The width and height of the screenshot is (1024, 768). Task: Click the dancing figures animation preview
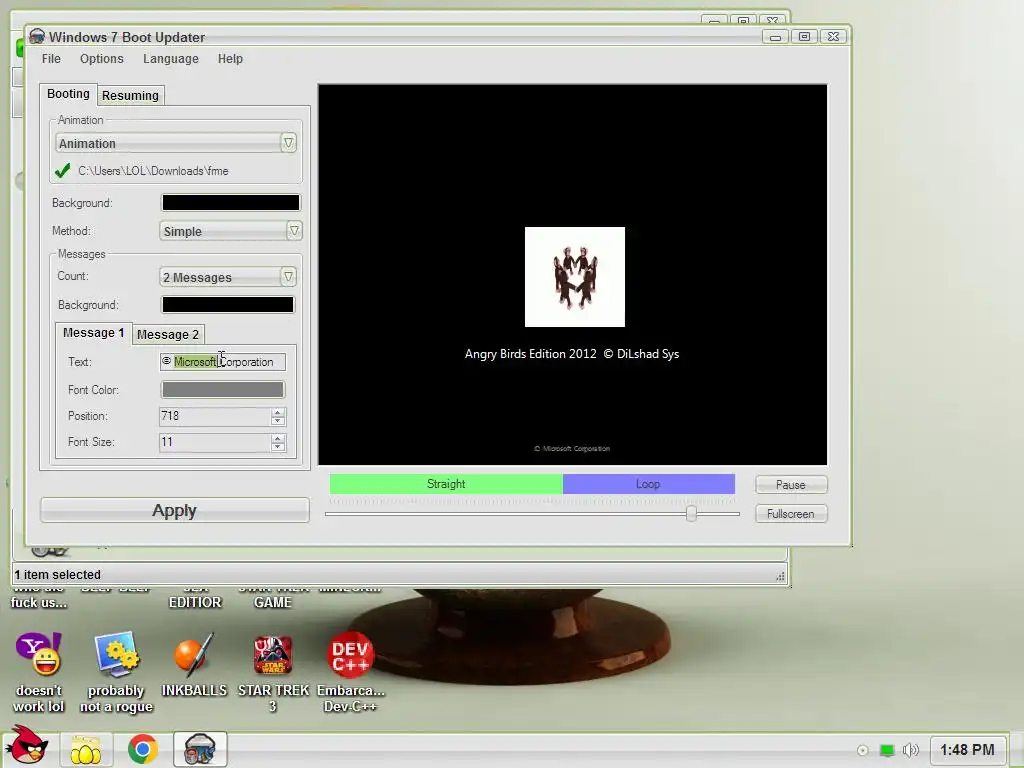575,277
